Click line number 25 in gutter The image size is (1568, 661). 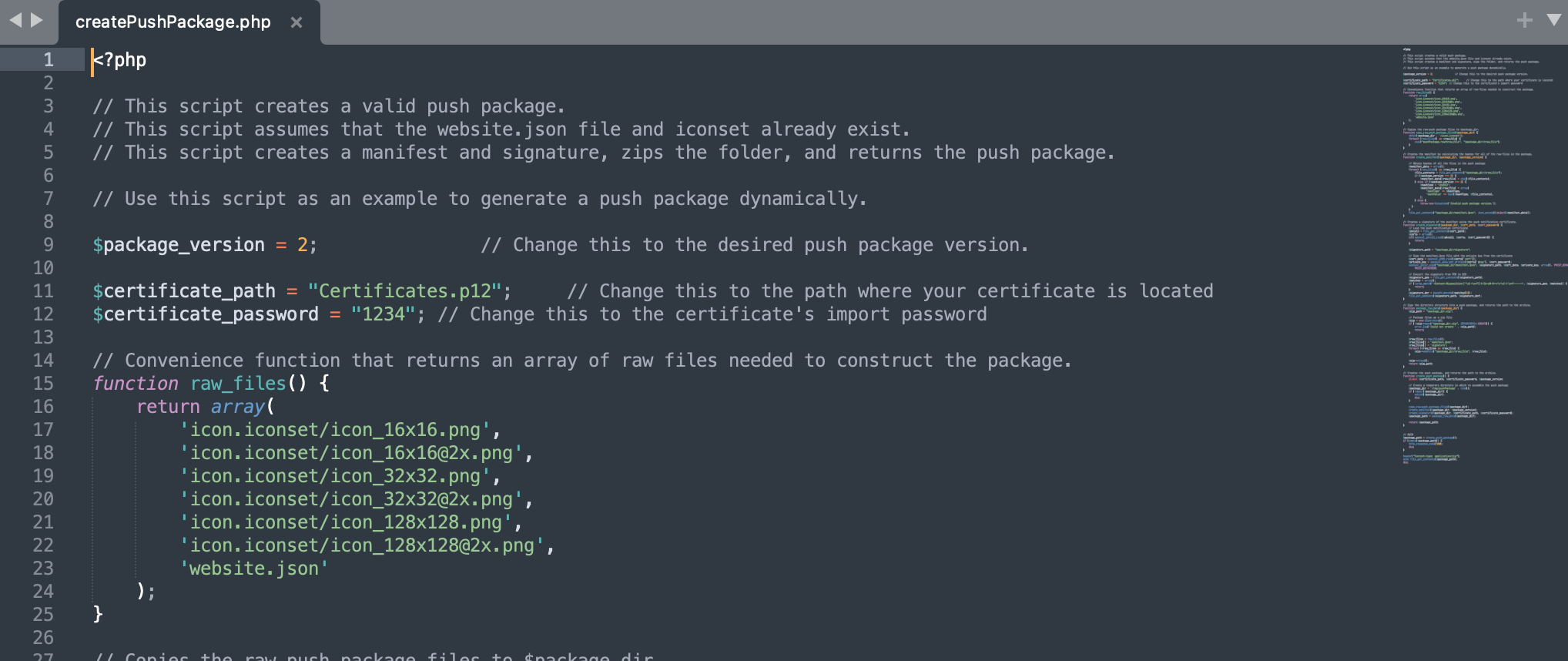43,615
